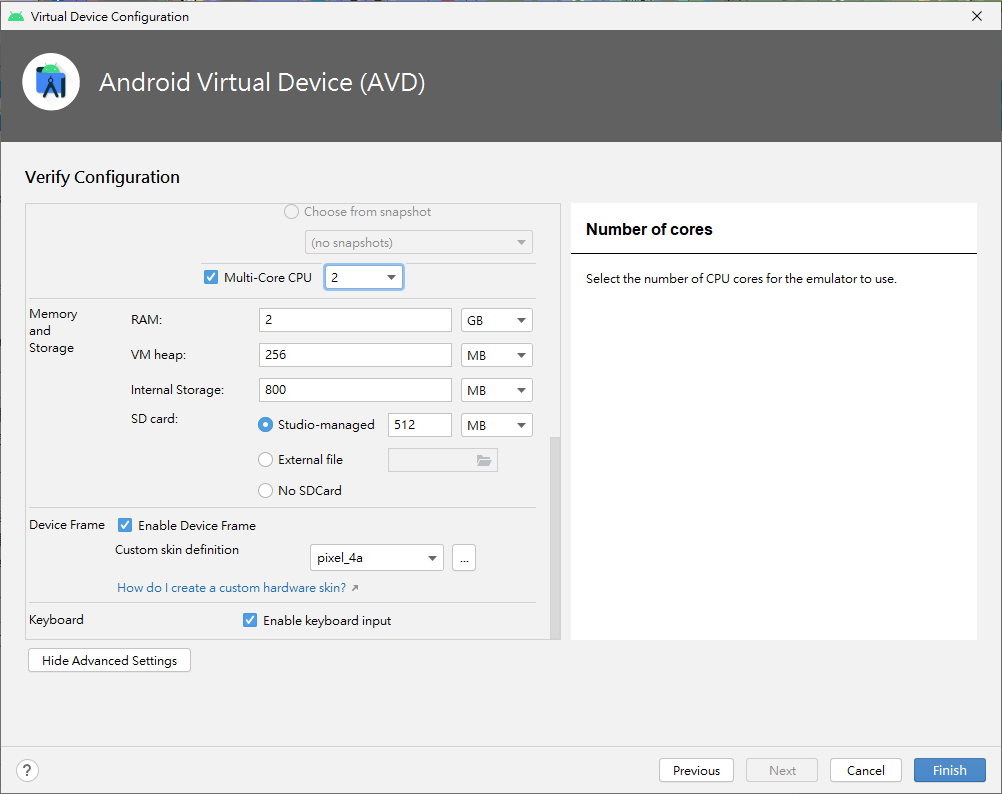Open custom hardware skin help link

tap(238, 588)
